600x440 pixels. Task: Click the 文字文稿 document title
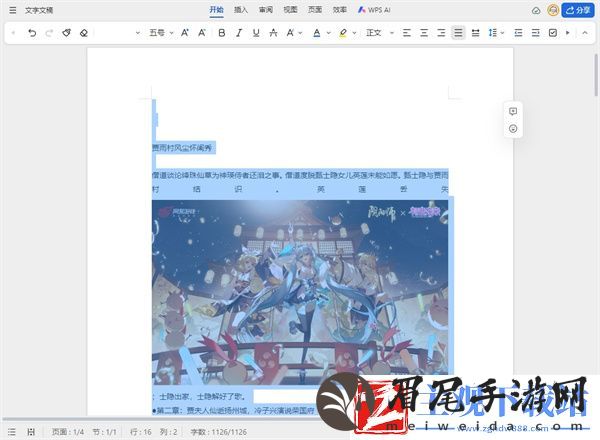click(39, 10)
